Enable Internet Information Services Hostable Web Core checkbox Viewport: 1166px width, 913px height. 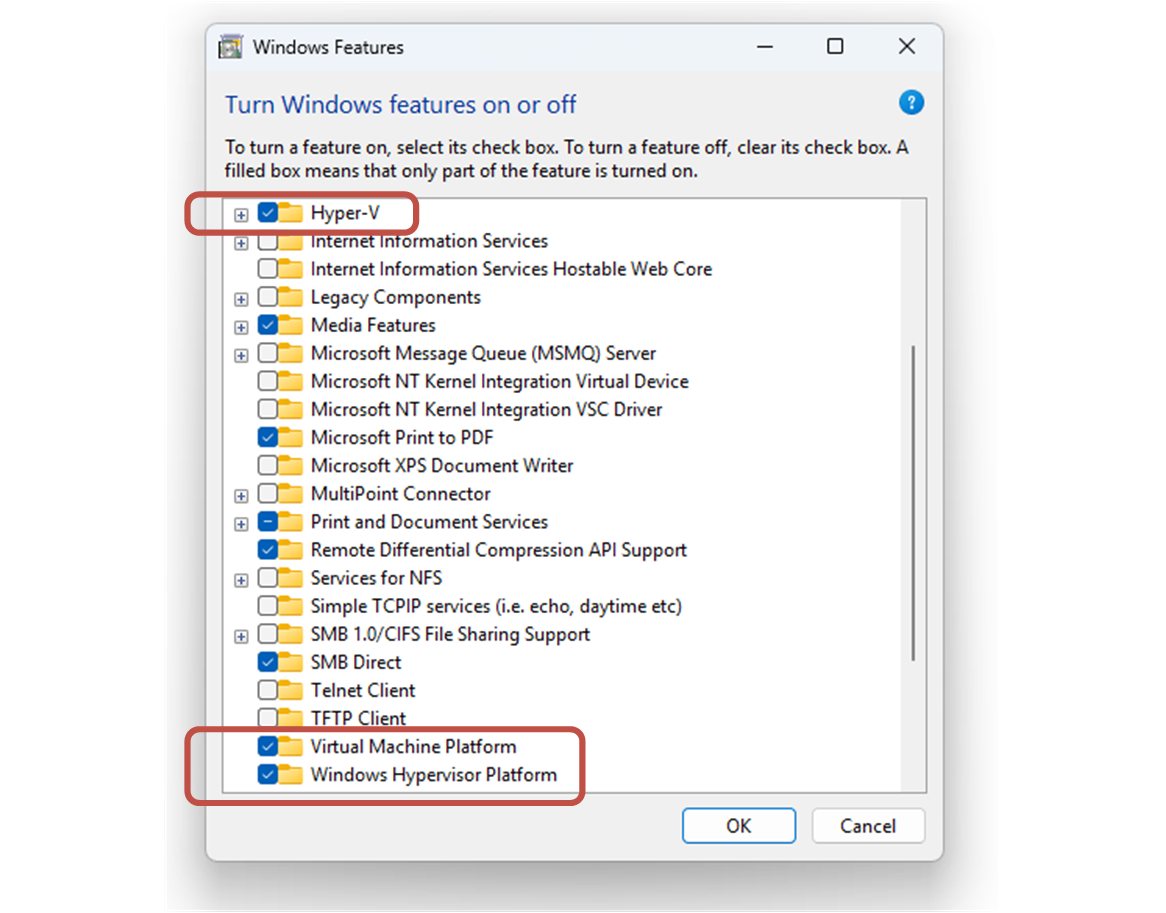[x=268, y=268]
